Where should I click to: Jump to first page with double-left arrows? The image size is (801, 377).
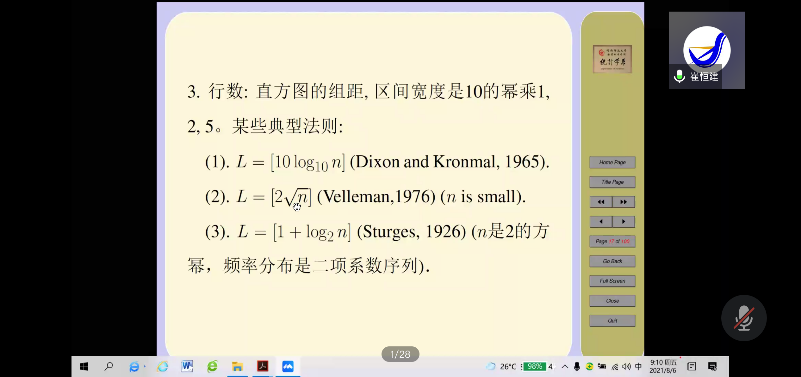click(601, 202)
